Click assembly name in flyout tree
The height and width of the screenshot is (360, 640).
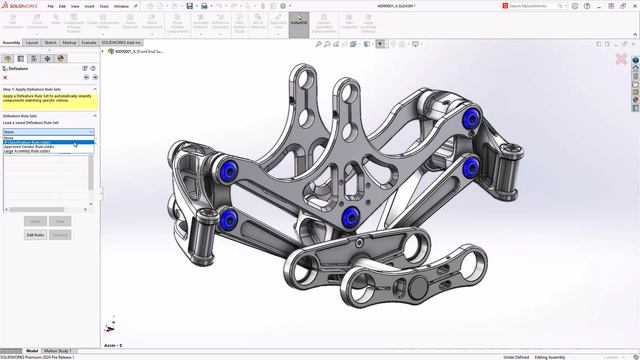click(139, 51)
